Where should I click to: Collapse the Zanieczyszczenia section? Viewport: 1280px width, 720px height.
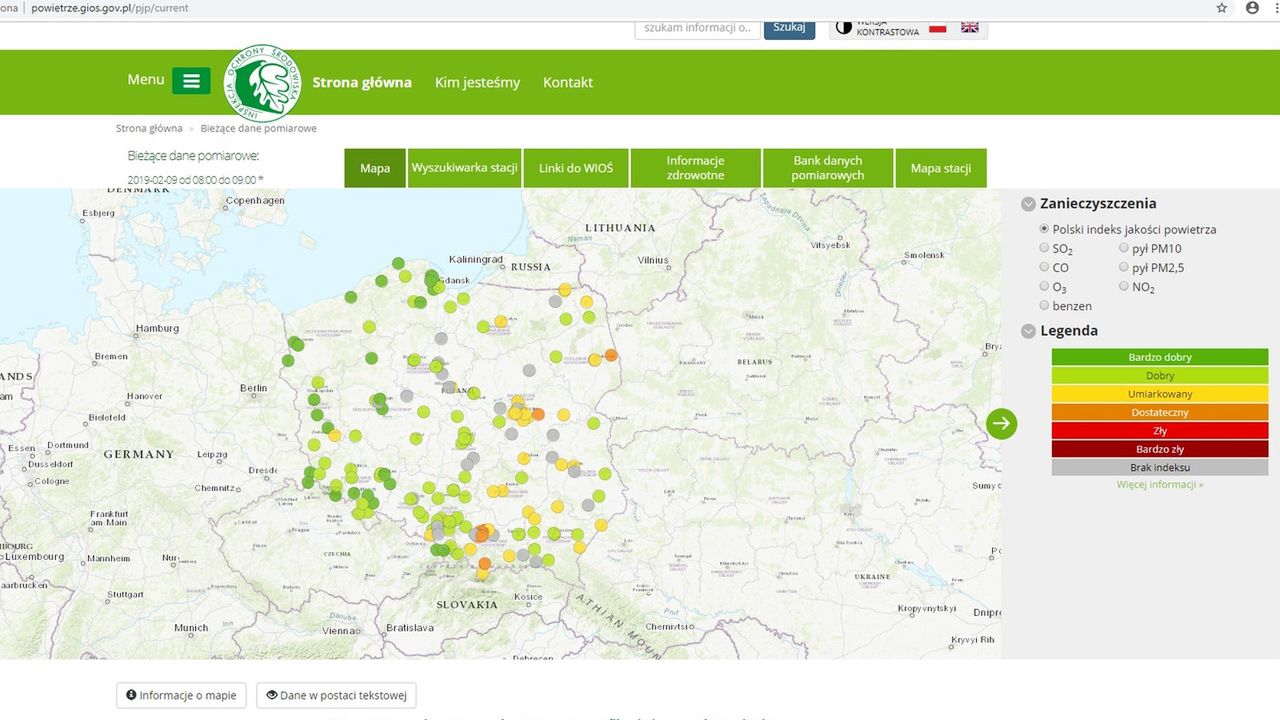(x=1028, y=204)
